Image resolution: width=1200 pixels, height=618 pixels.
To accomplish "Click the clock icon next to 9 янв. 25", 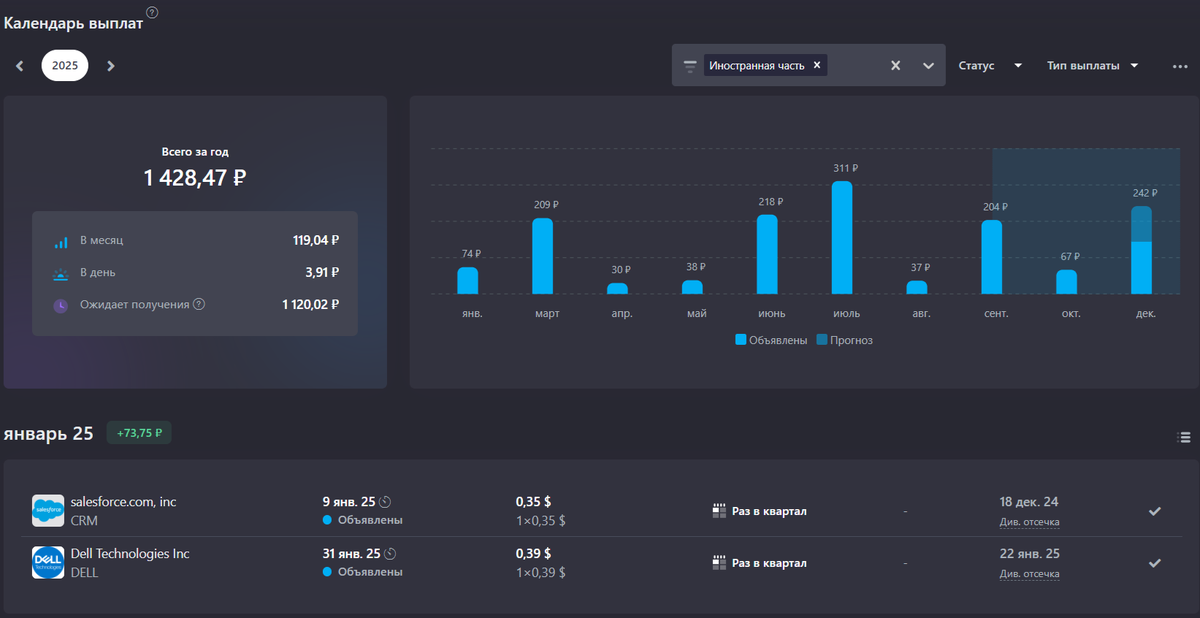I will coord(385,501).
